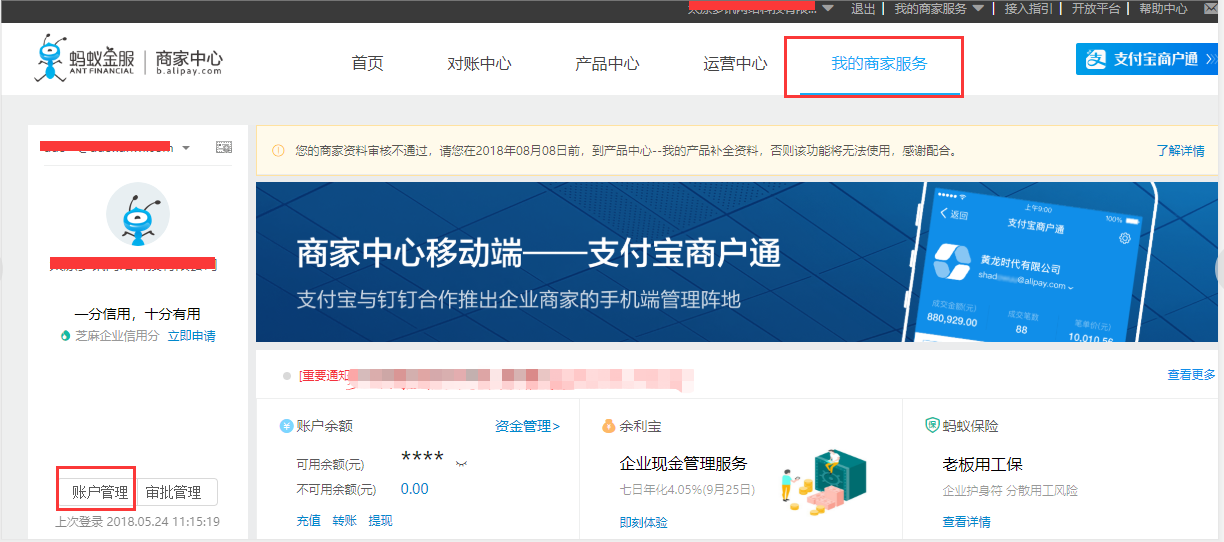
Task: Click 充值 link
Action: point(308,521)
